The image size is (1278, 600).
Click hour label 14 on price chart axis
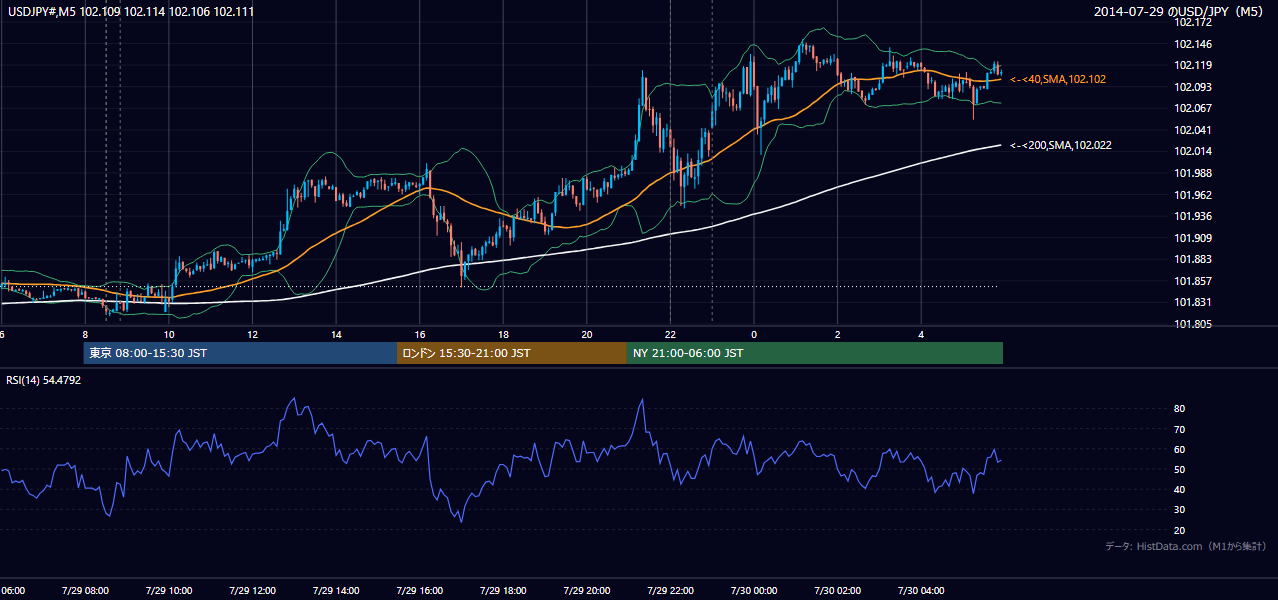tap(336, 334)
